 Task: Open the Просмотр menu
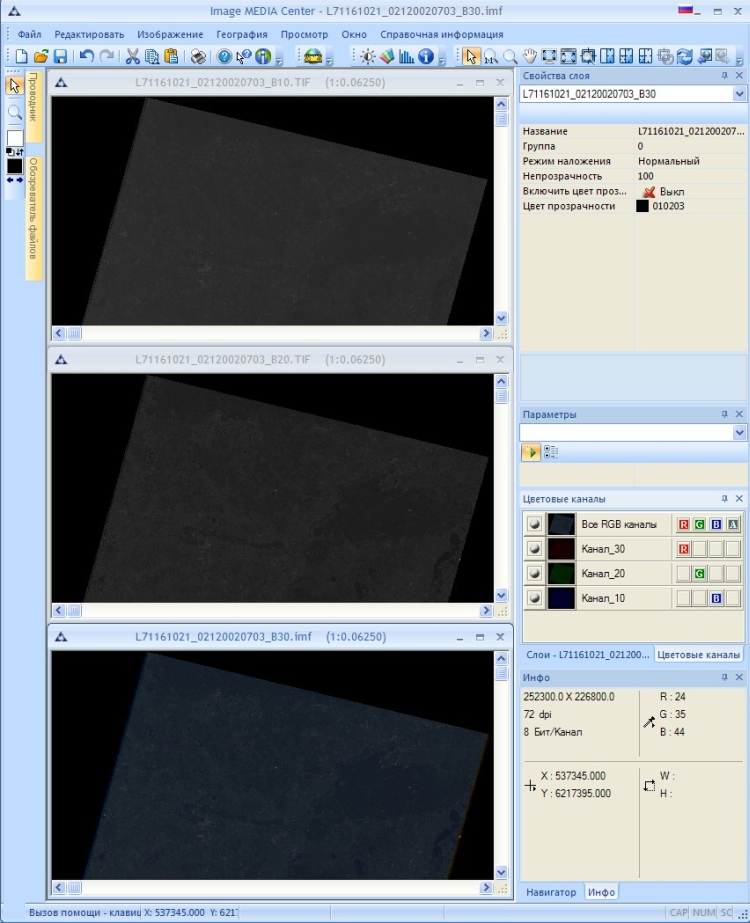point(304,34)
